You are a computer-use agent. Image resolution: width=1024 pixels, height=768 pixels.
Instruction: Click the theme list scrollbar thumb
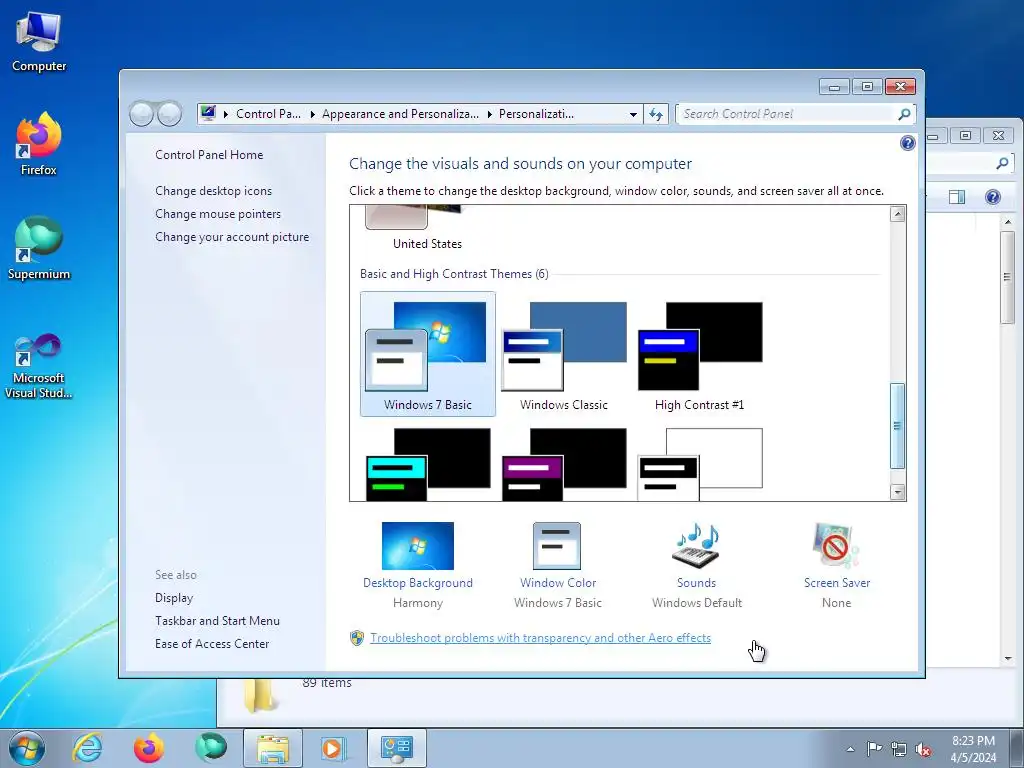[898, 426]
